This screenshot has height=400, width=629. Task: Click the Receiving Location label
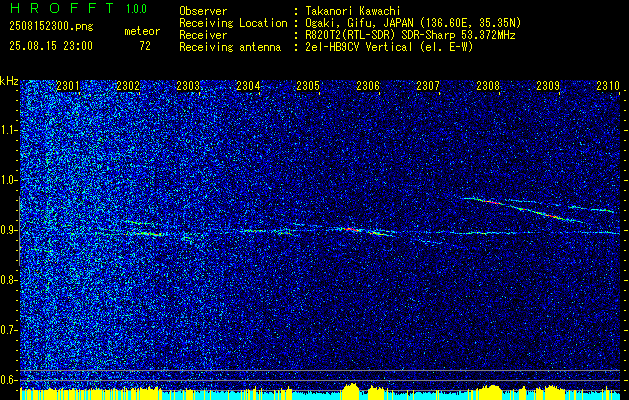(233, 23)
